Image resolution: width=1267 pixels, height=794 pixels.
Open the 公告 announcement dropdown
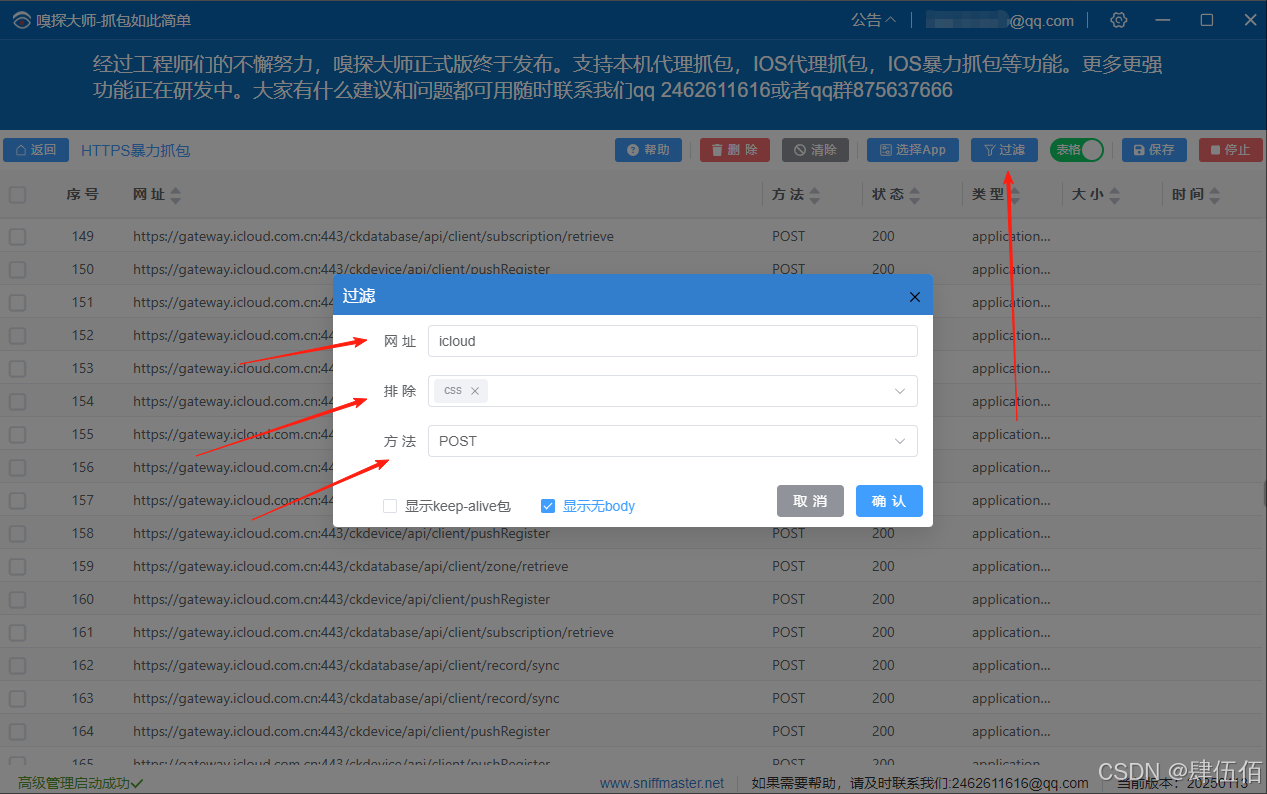[x=873, y=20]
